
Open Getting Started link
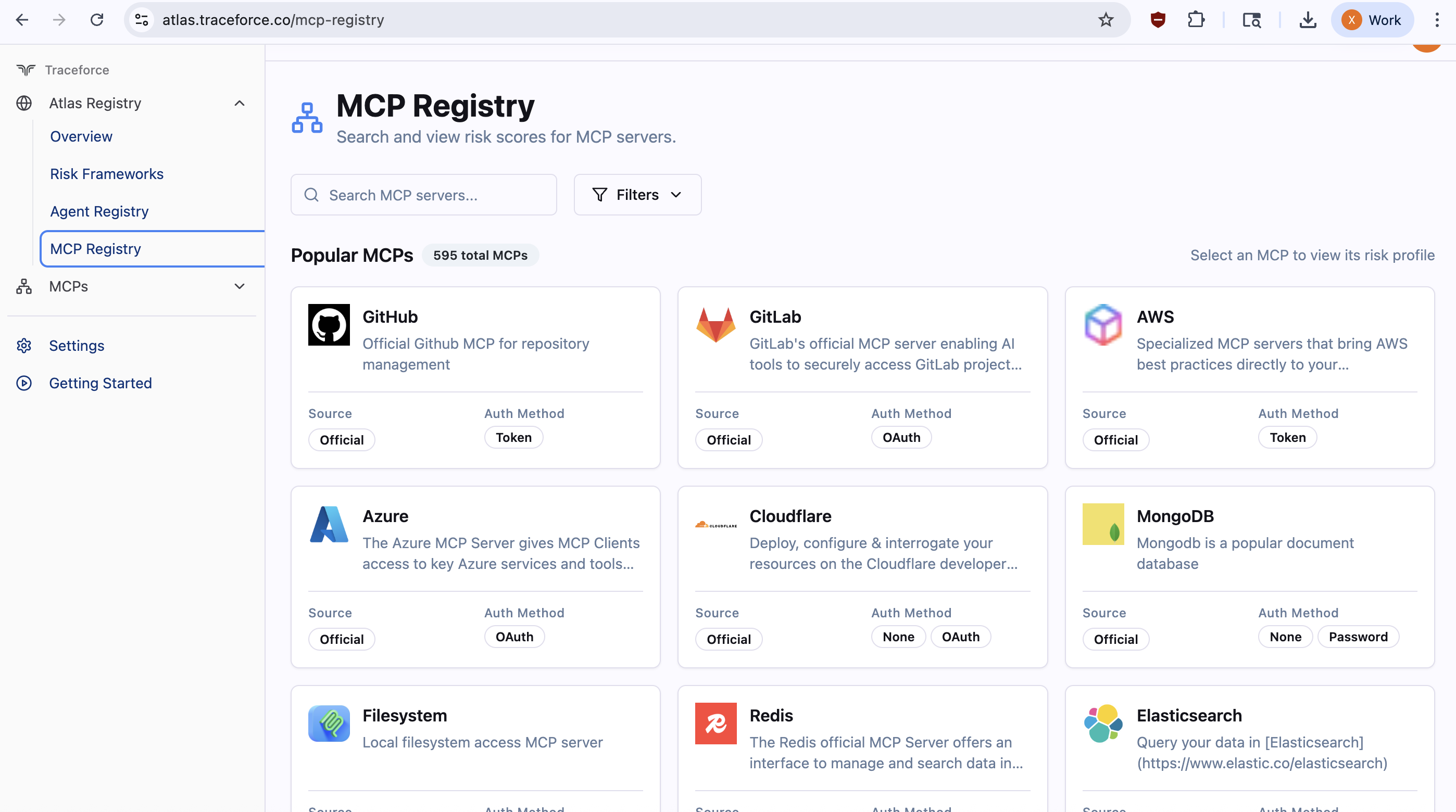(101, 383)
